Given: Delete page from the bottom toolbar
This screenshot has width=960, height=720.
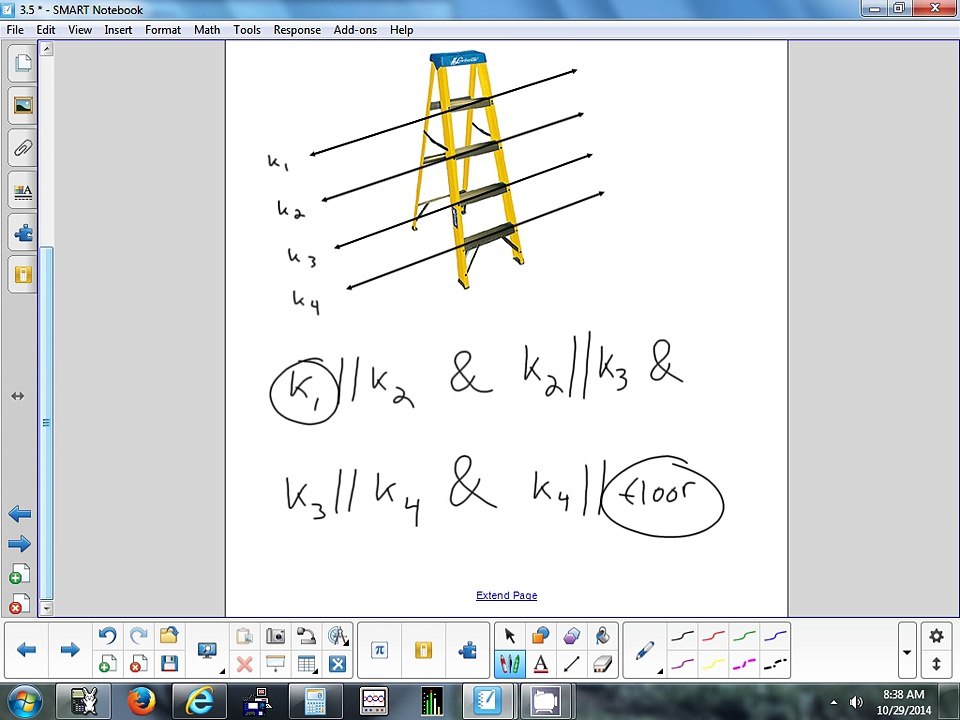Looking at the screenshot, I should (x=139, y=664).
